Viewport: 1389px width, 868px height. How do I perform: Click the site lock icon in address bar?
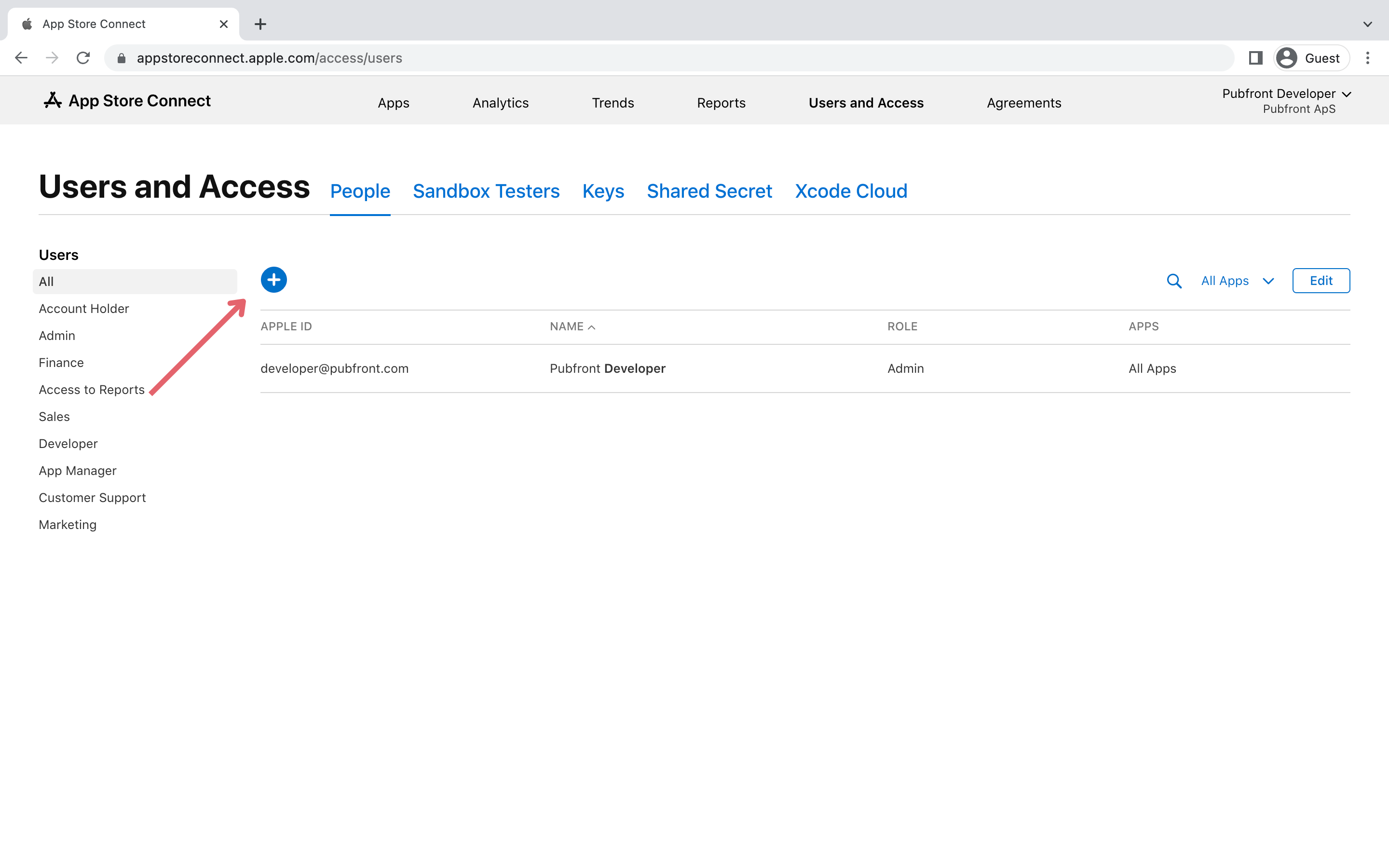coord(121,58)
